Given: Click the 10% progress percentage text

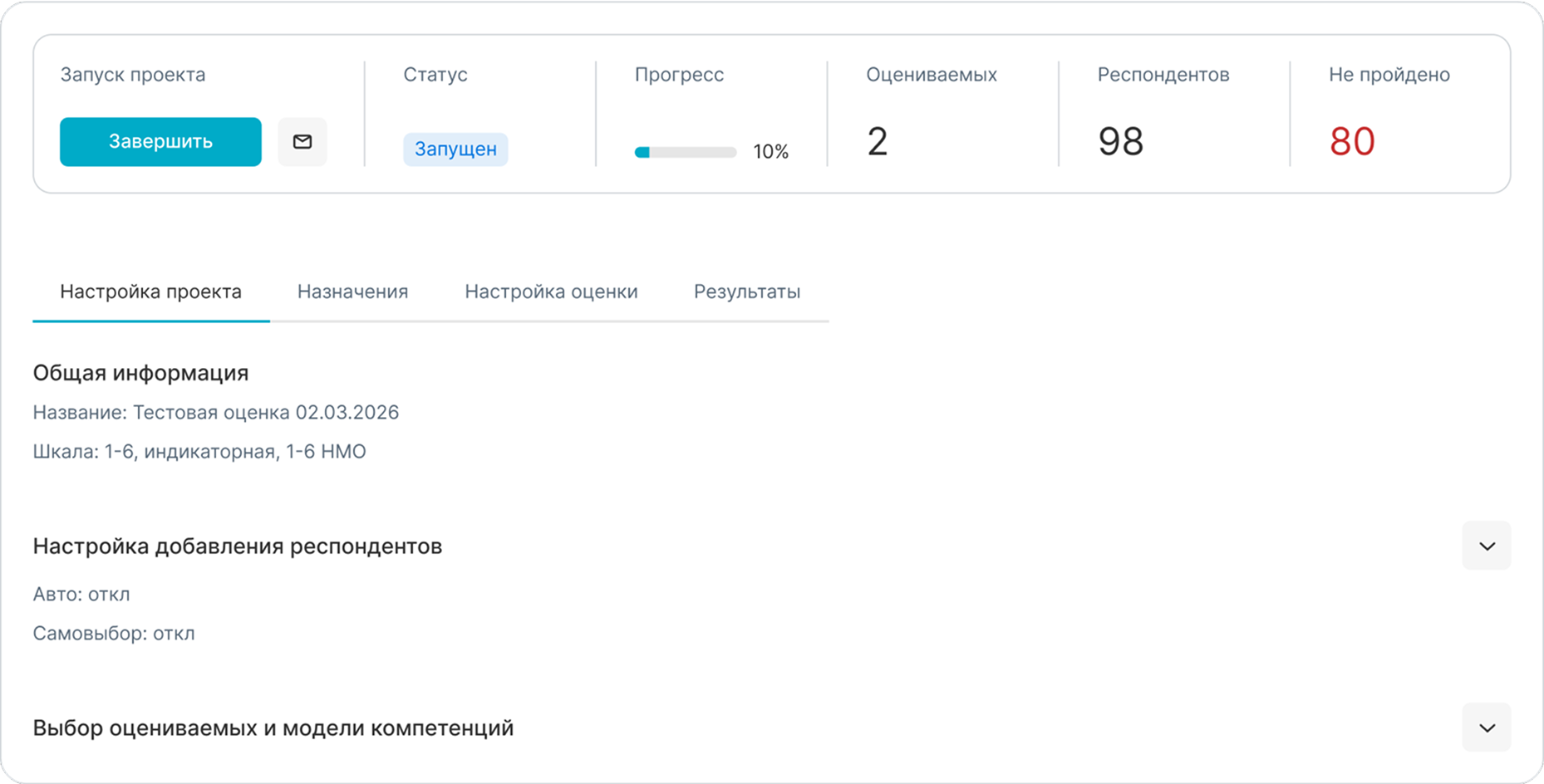Looking at the screenshot, I should [770, 152].
